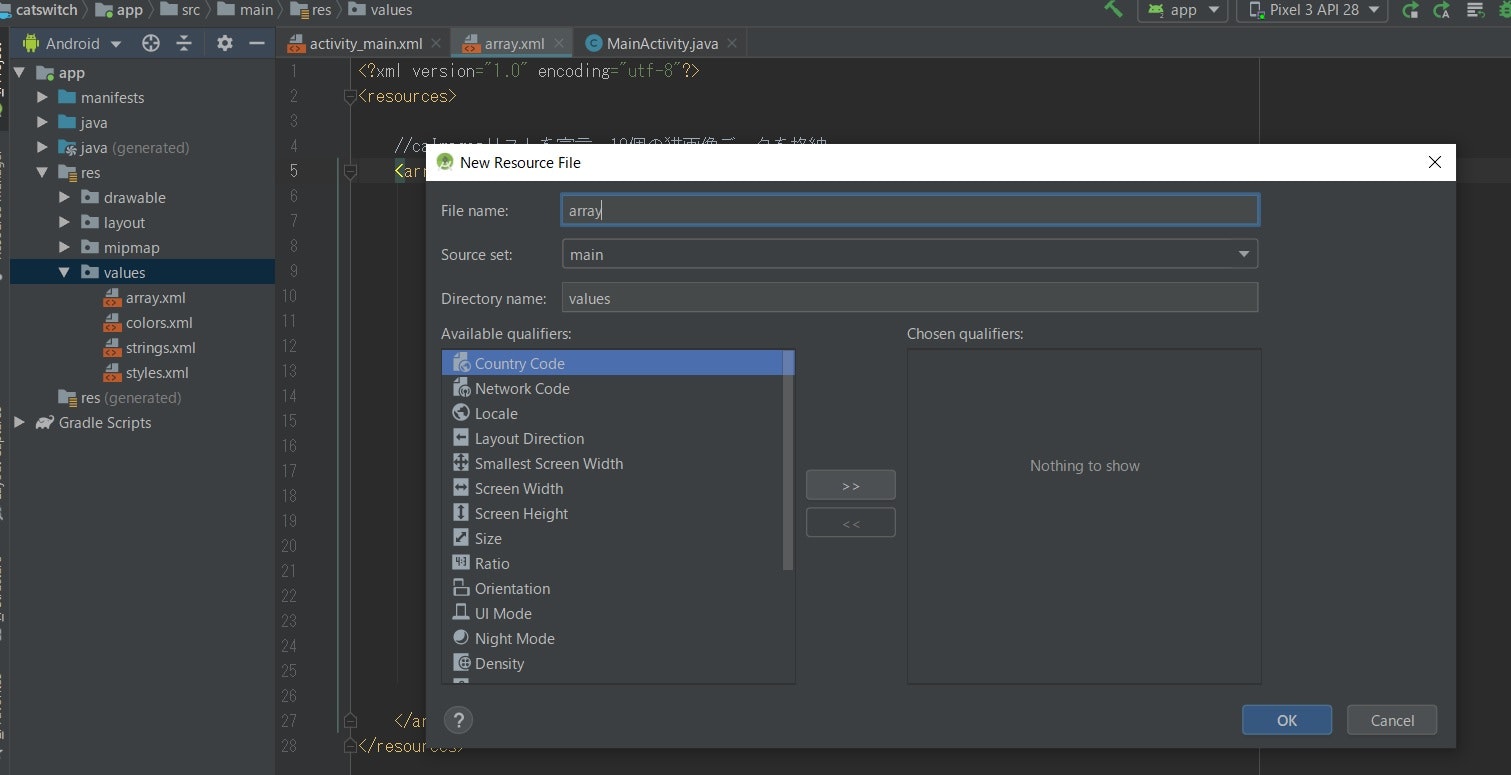Viewport: 1511px width, 775px height.
Task: Collapse the app module tree node
Action: pos(19,72)
